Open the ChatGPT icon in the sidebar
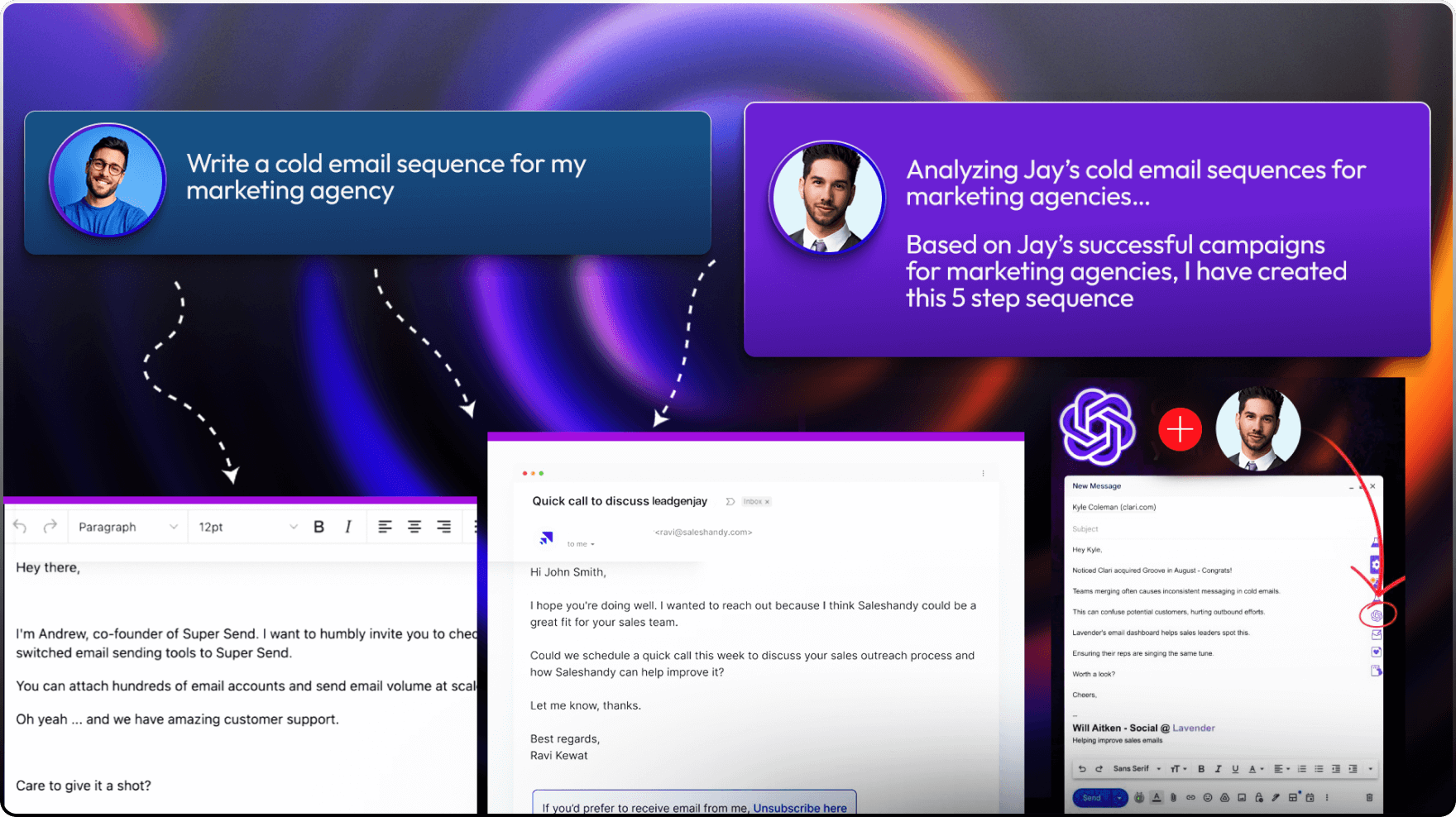 coord(1377,614)
